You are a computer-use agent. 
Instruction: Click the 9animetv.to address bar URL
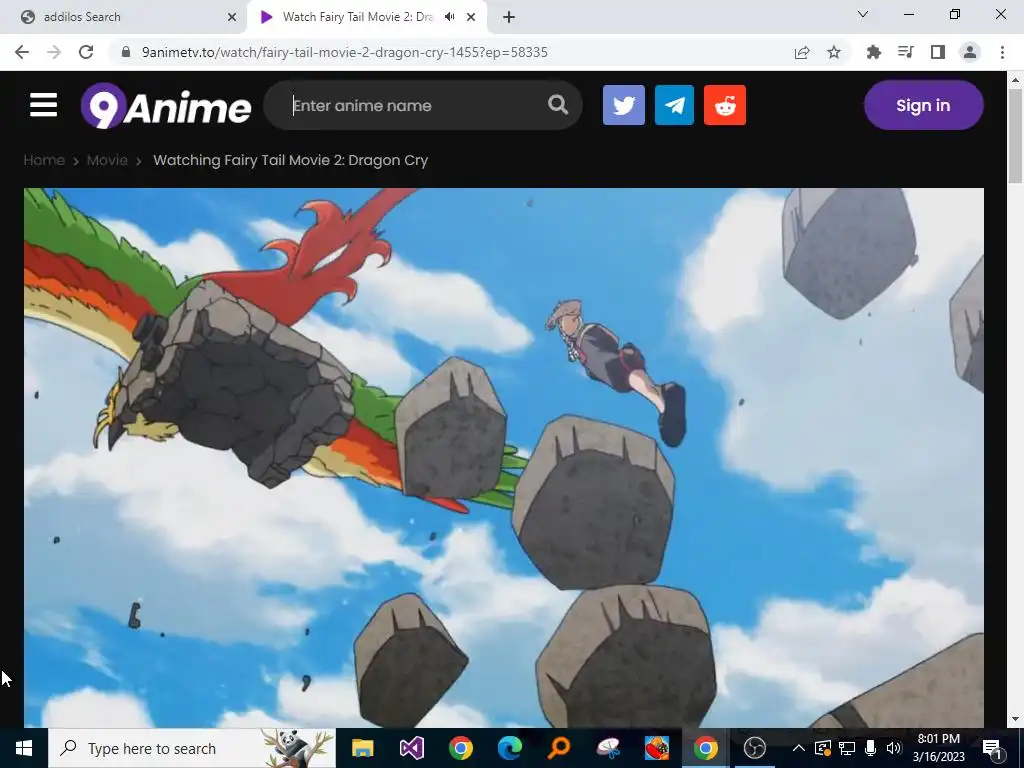pyautogui.click(x=345, y=52)
